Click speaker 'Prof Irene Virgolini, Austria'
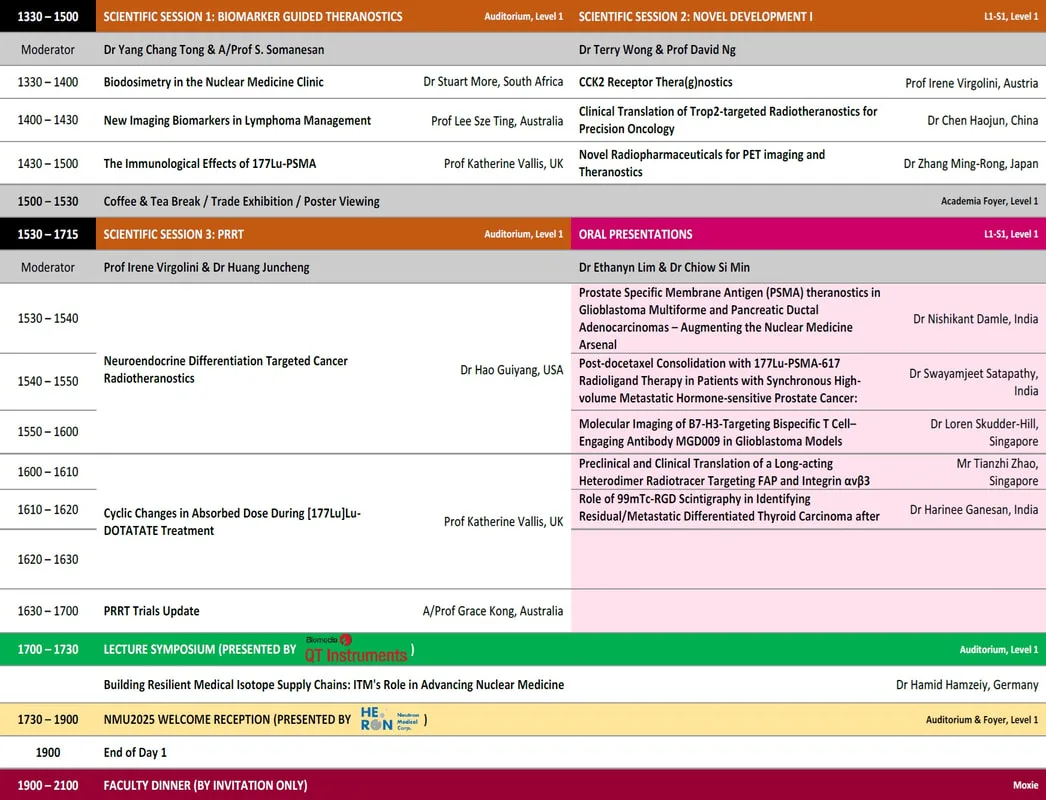Image resolution: width=1046 pixels, height=800 pixels. tap(971, 83)
